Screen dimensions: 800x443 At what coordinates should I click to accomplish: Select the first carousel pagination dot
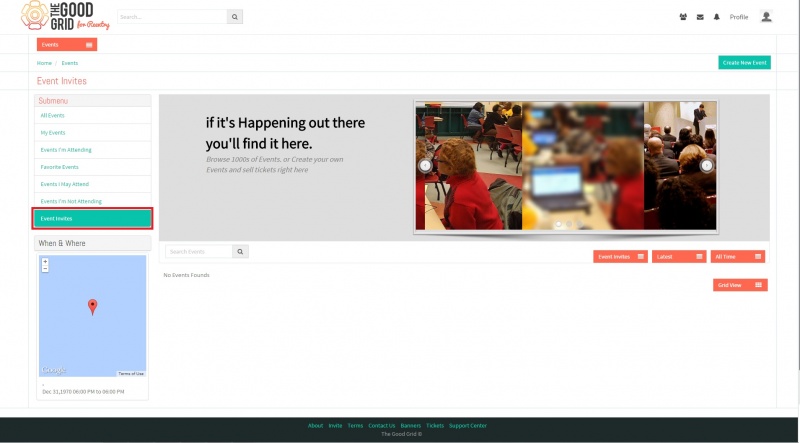(x=558, y=224)
